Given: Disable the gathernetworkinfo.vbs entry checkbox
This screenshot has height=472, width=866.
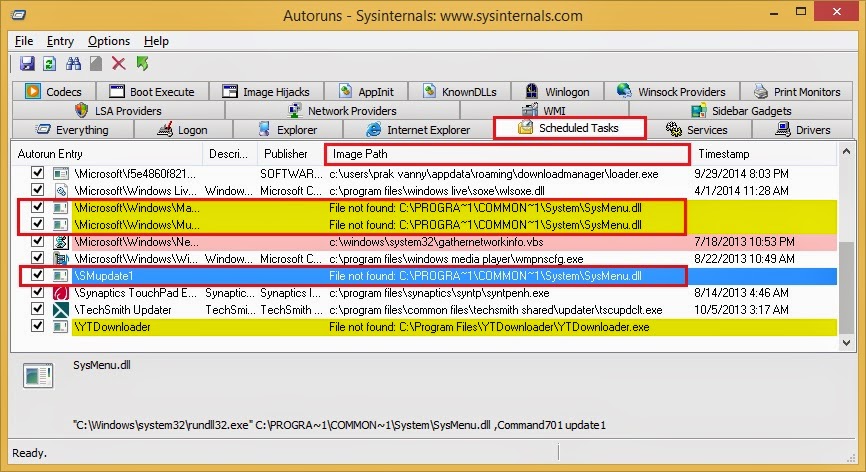Looking at the screenshot, I should pos(38,241).
